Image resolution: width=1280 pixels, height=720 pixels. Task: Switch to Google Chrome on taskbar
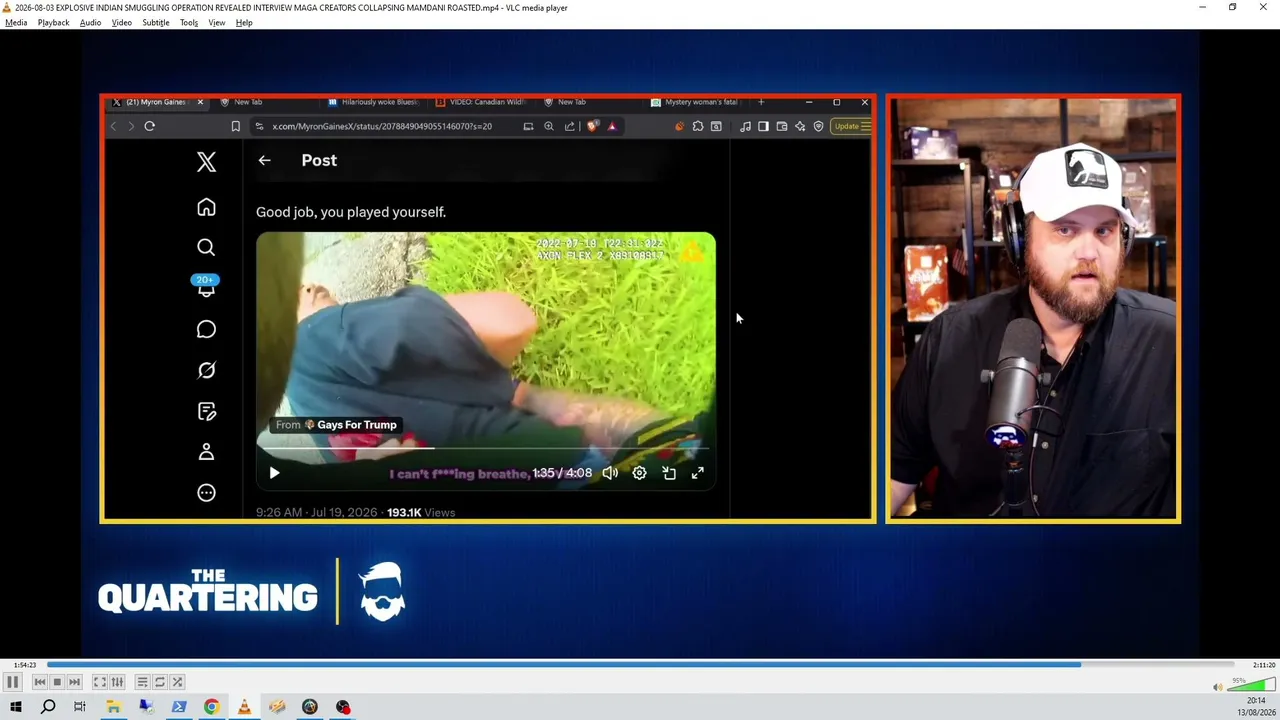click(x=211, y=707)
